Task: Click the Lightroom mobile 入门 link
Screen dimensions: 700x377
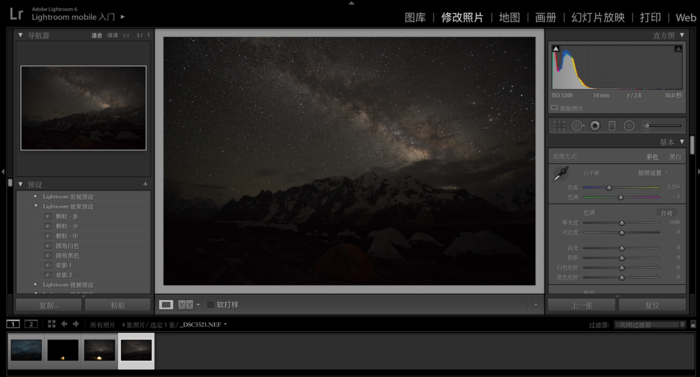Action: click(73, 17)
